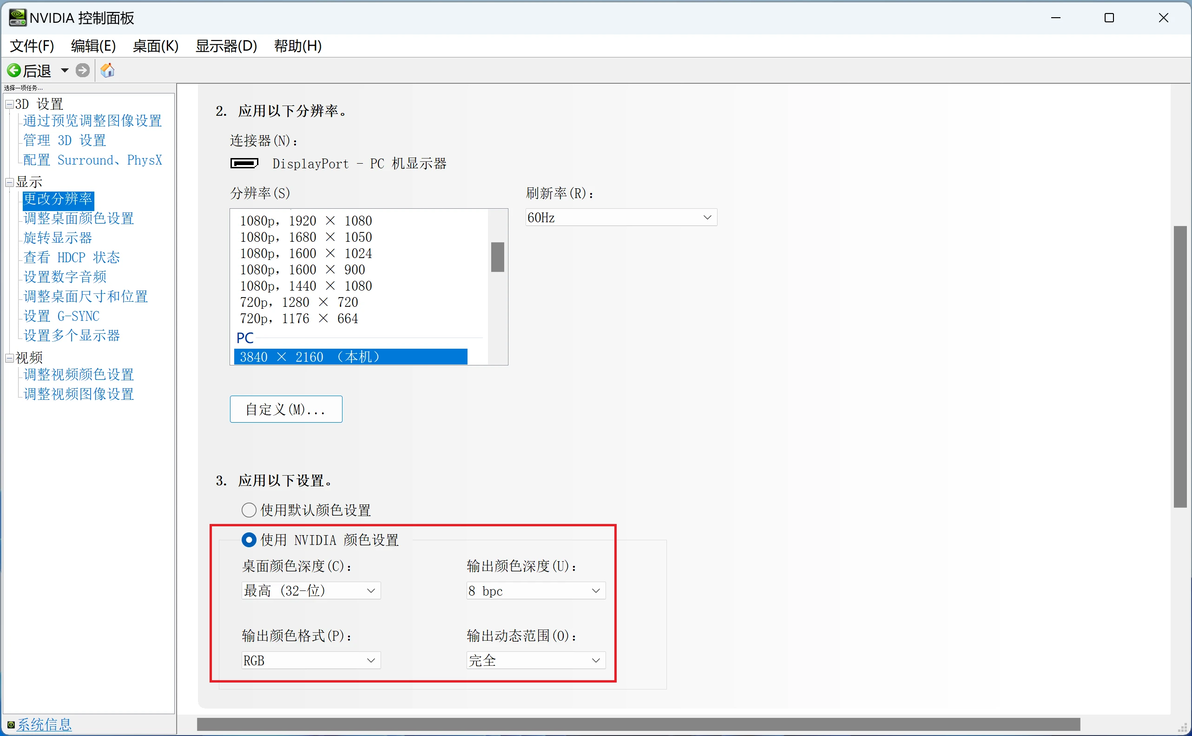Select 更改分辨率 in the sidebar
Image resolution: width=1192 pixels, height=736 pixels.
tap(58, 199)
